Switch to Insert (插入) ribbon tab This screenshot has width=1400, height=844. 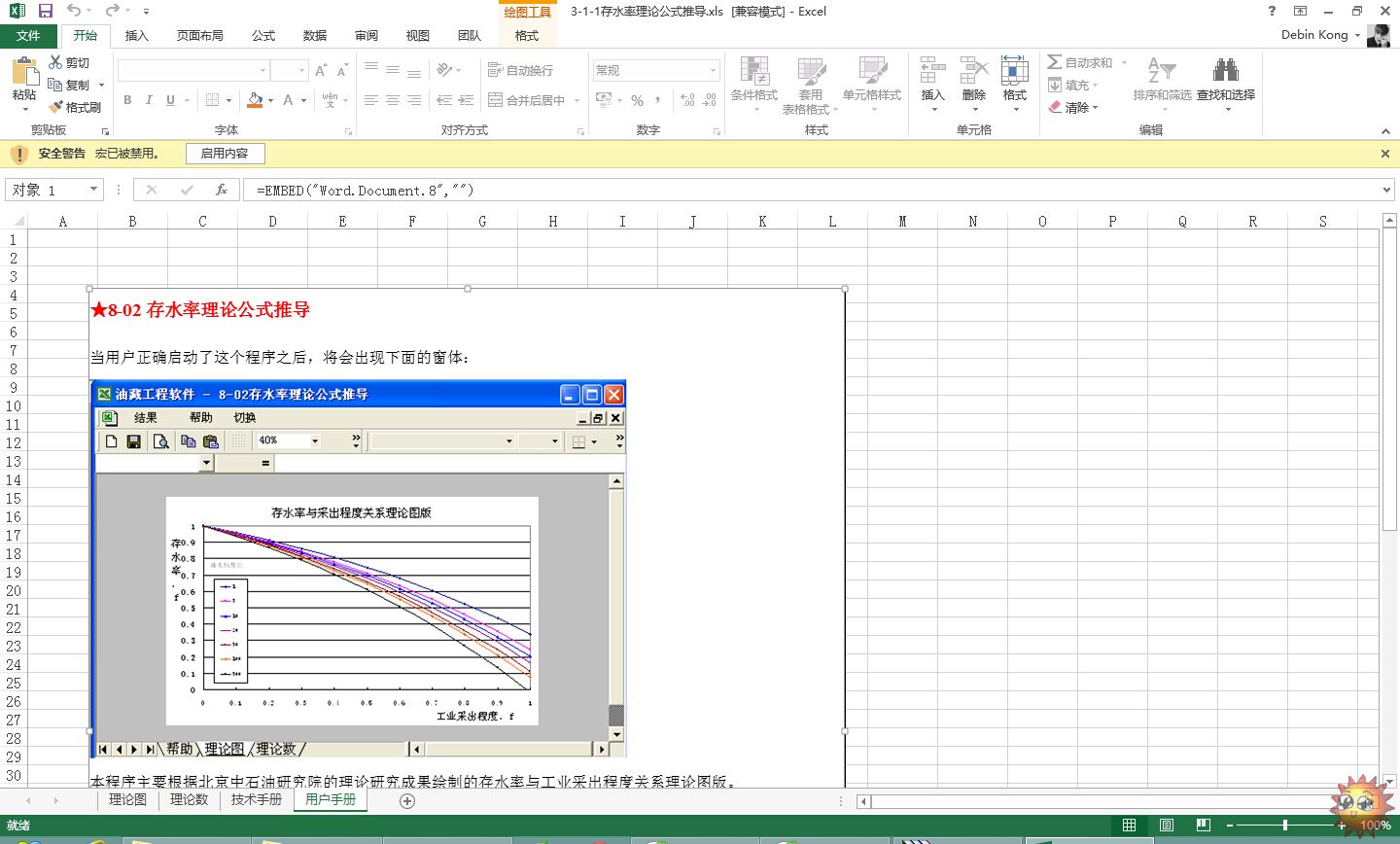click(137, 35)
